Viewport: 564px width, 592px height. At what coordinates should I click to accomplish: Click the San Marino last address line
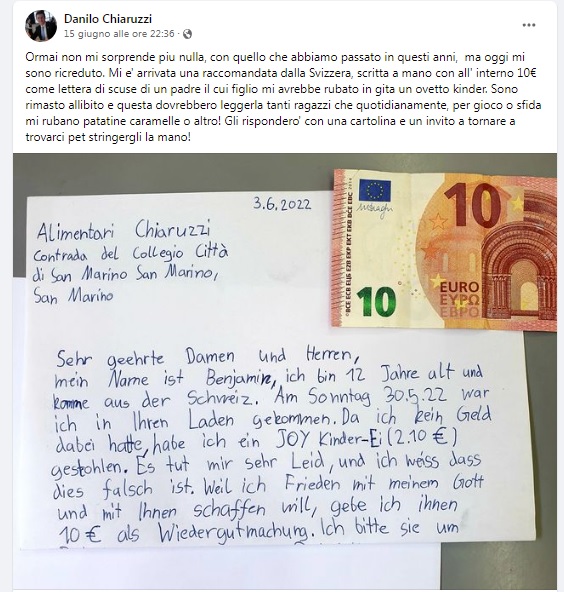click(73, 296)
